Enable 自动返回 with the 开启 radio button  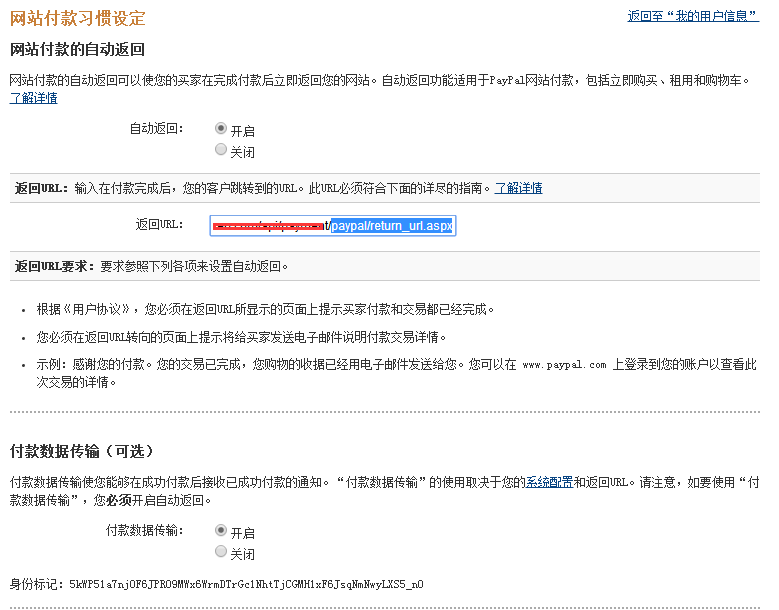tap(221, 129)
